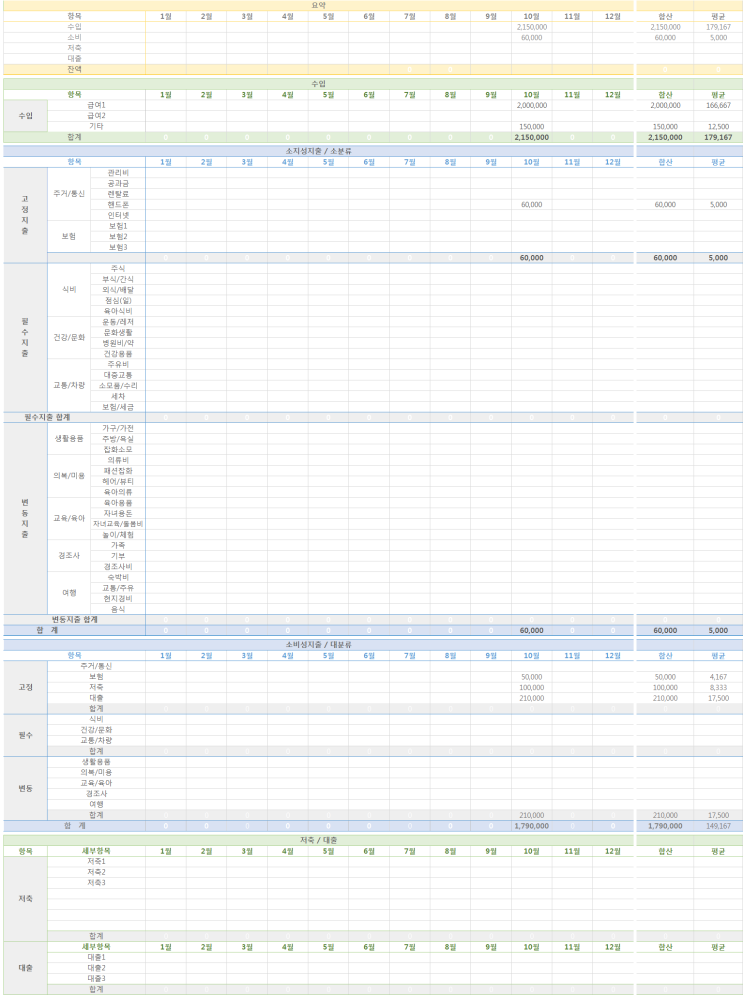Select the 소모품/수리 row label
The image size is (743, 995).
118,386
